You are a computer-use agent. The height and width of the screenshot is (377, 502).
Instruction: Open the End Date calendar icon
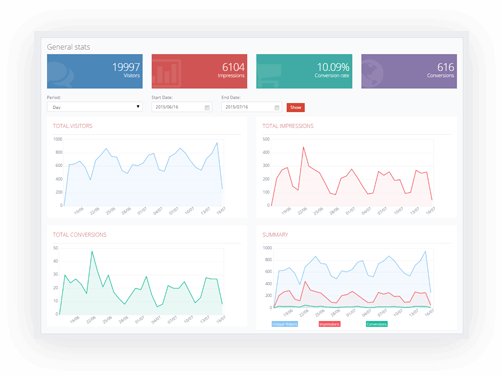(x=277, y=107)
